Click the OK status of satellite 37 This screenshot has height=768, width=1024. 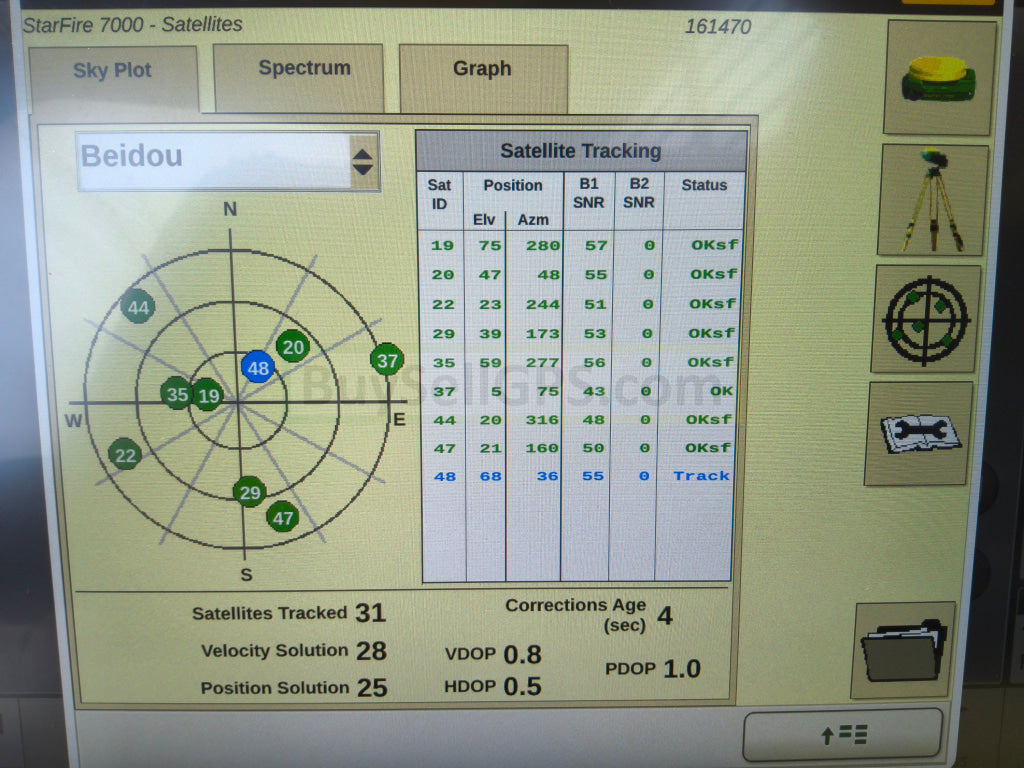722,391
